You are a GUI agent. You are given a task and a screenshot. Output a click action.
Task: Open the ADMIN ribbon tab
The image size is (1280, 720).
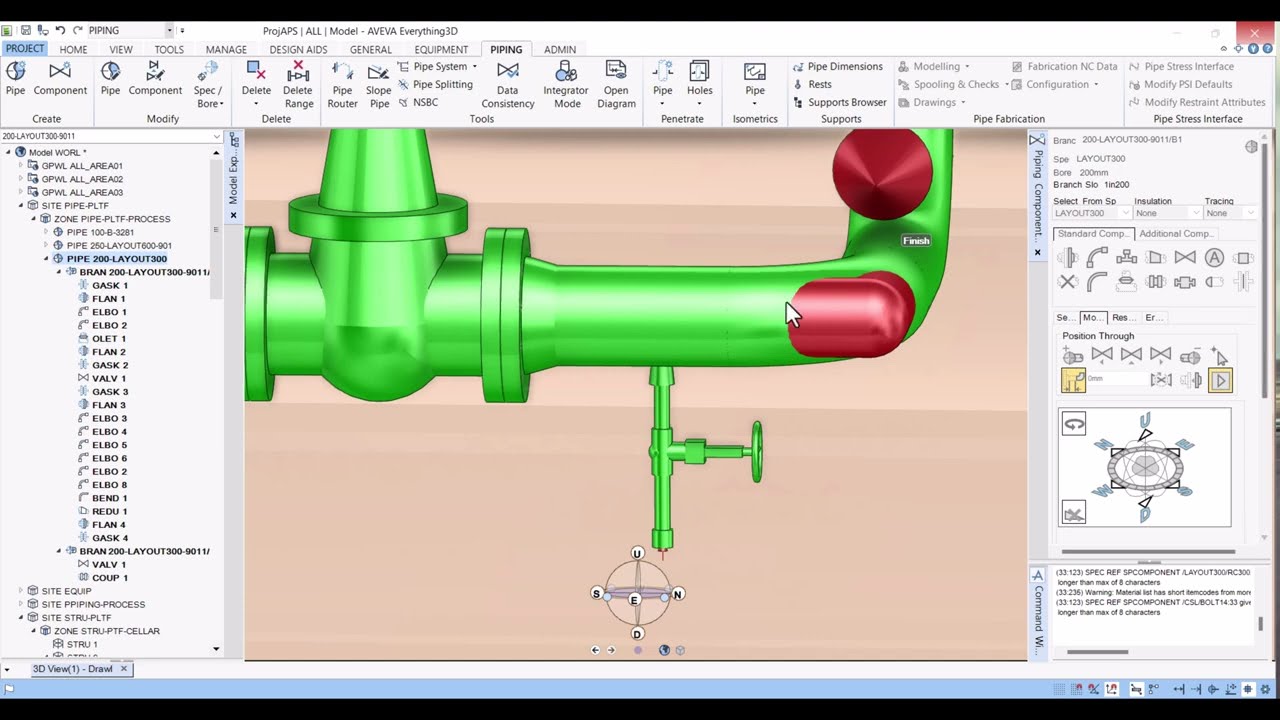coord(560,49)
